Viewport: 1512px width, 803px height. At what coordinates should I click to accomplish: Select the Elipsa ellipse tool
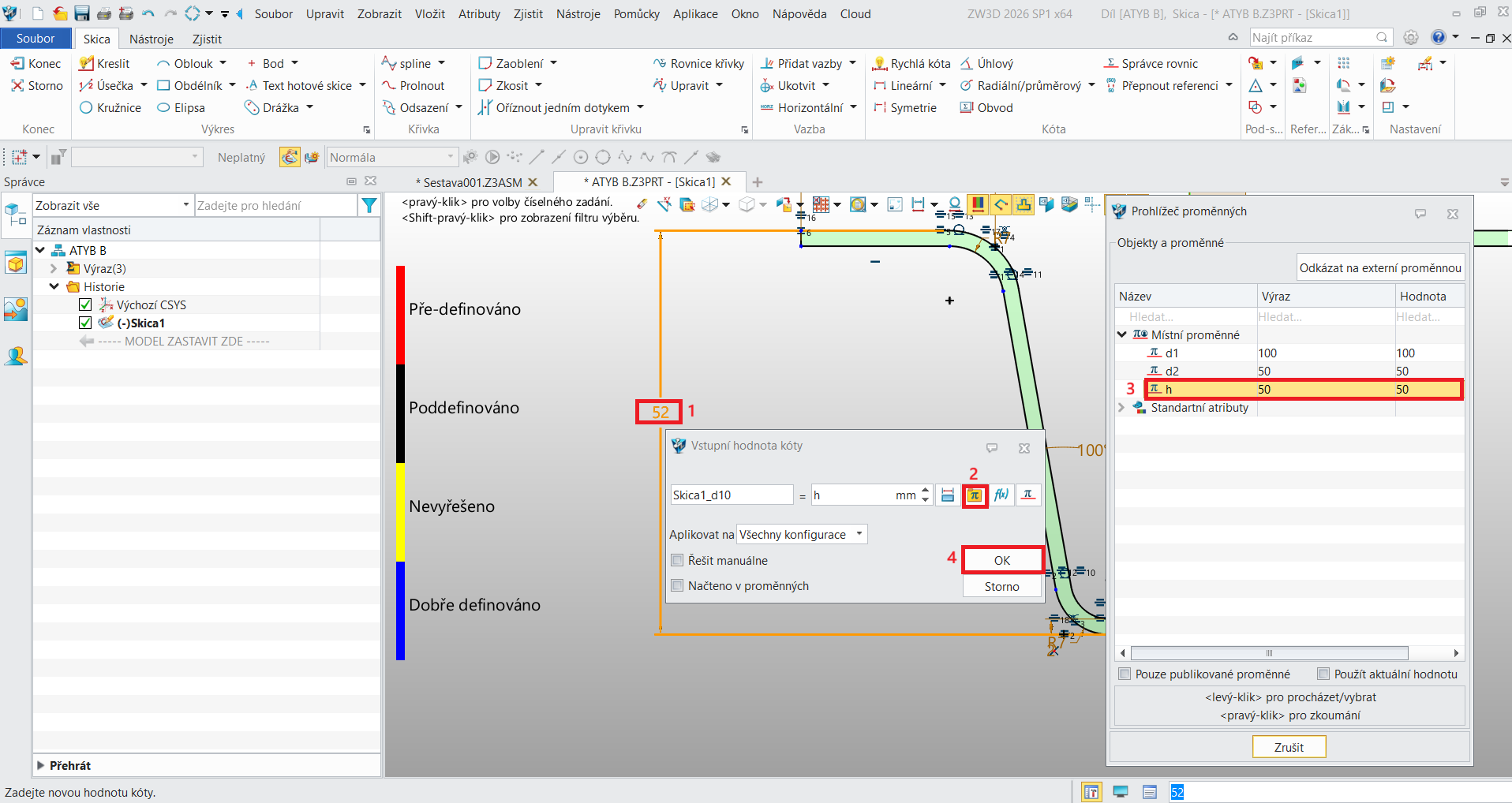coord(181,107)
